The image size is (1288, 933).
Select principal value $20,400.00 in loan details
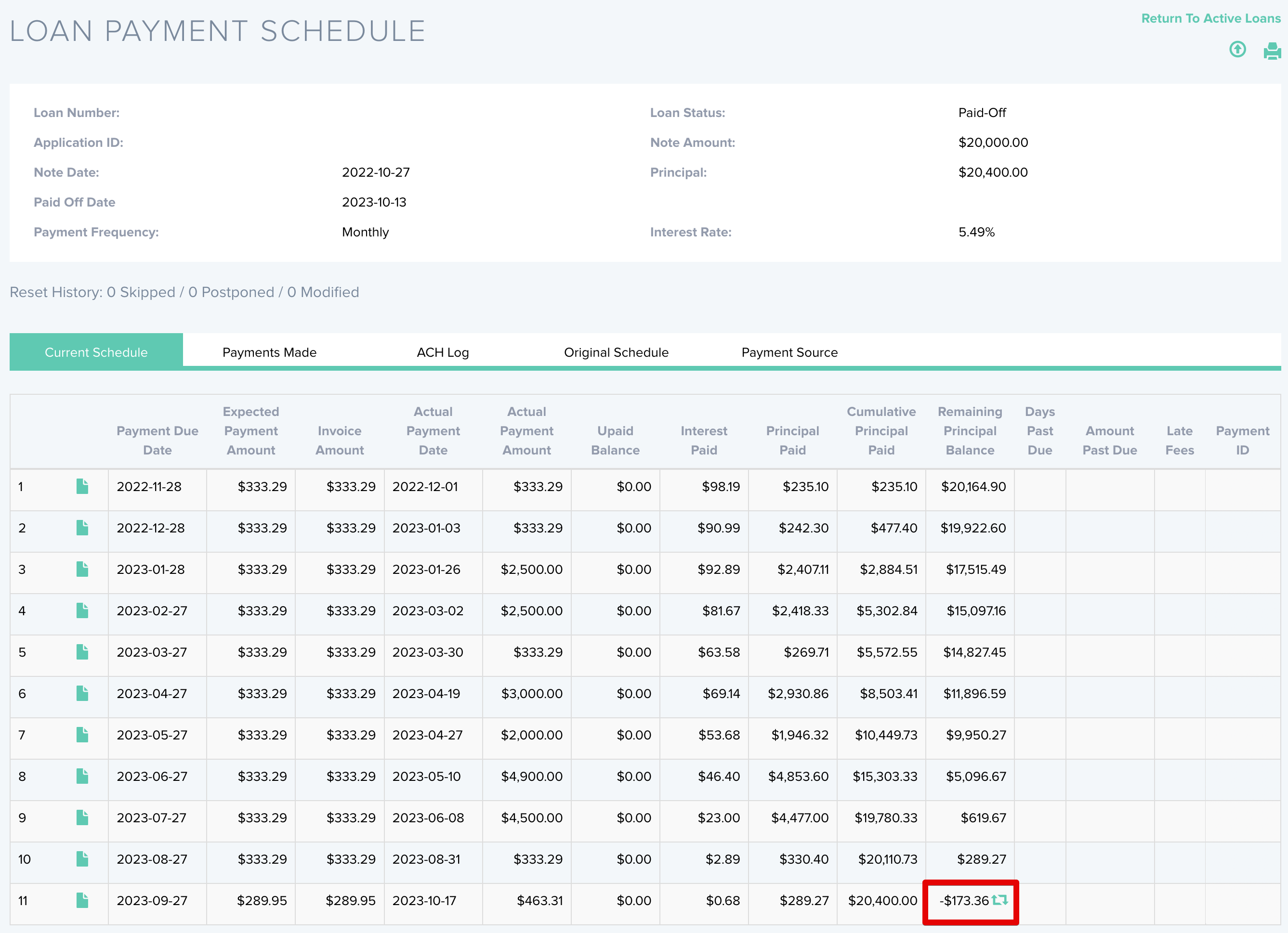tap(993, 172)
